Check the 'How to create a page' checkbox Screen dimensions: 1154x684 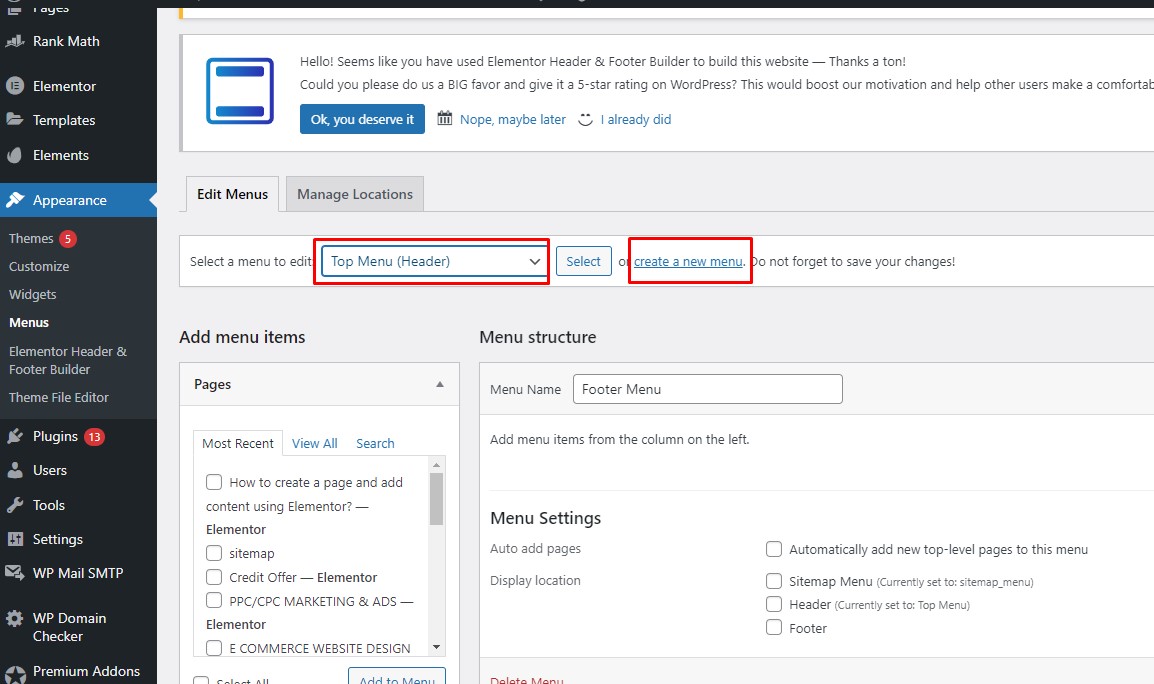pyautogui.click(x=214, y=482)
